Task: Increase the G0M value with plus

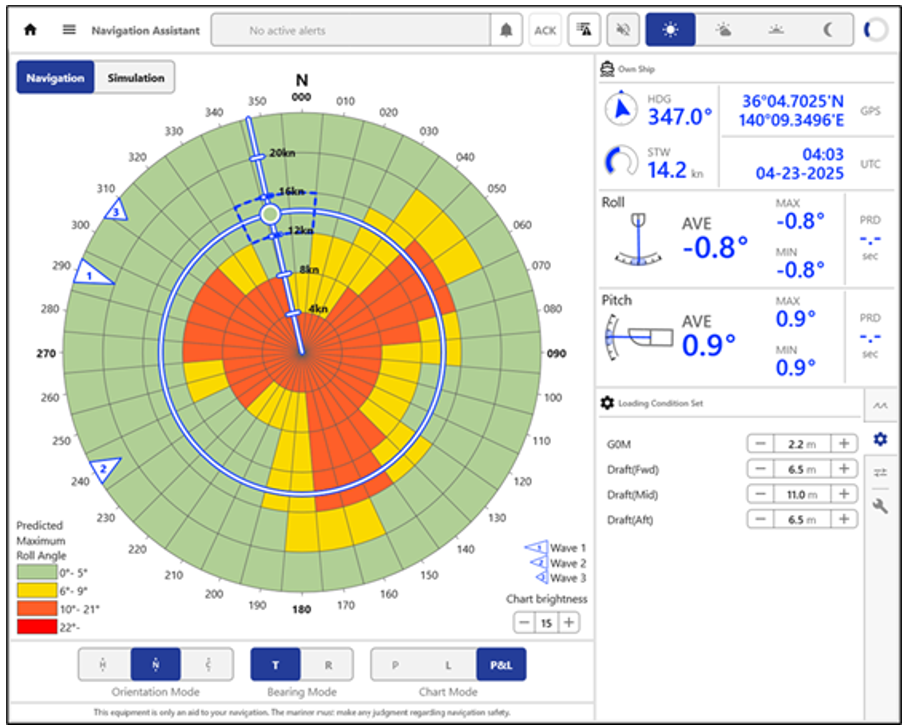Action: pos(844,444)
